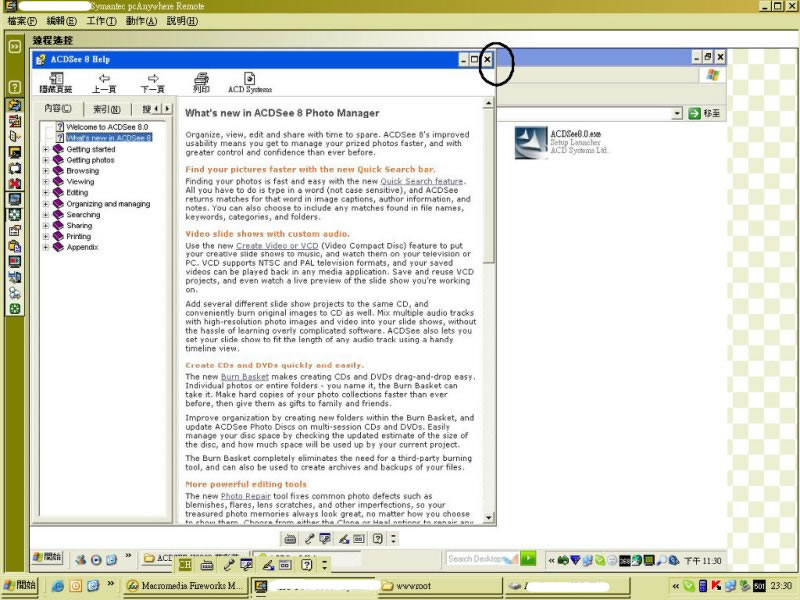
Task: Click the red K Kaspersky tray icon
Action: [x=716, y=586]
